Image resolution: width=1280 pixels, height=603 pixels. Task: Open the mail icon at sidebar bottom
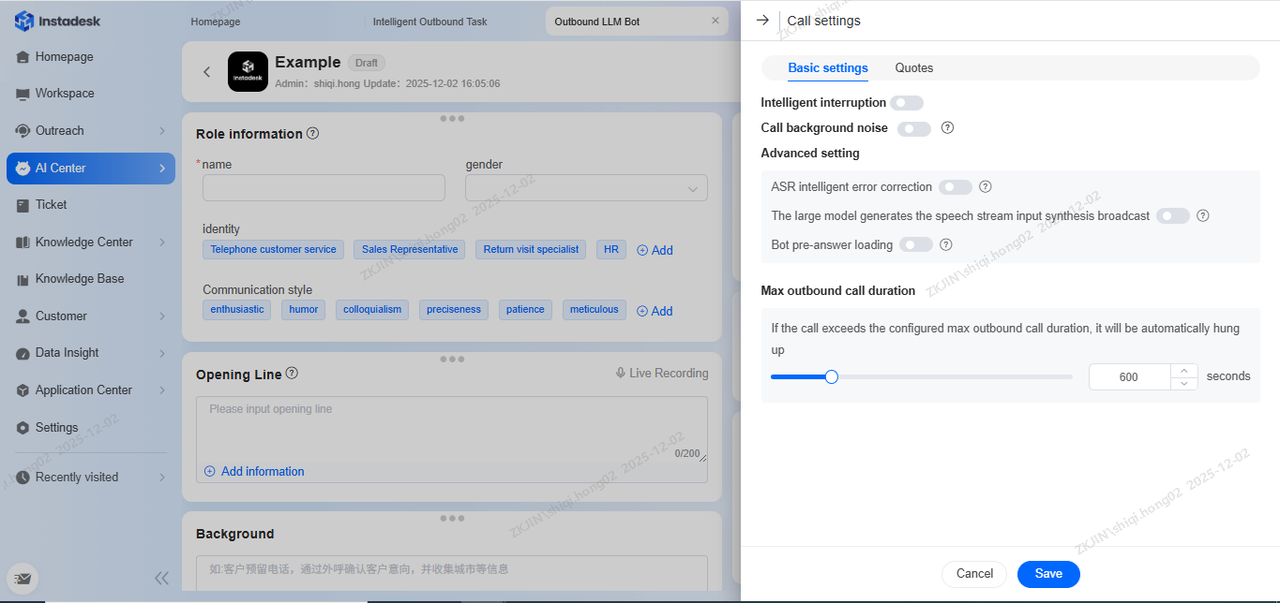pos(24,578)
